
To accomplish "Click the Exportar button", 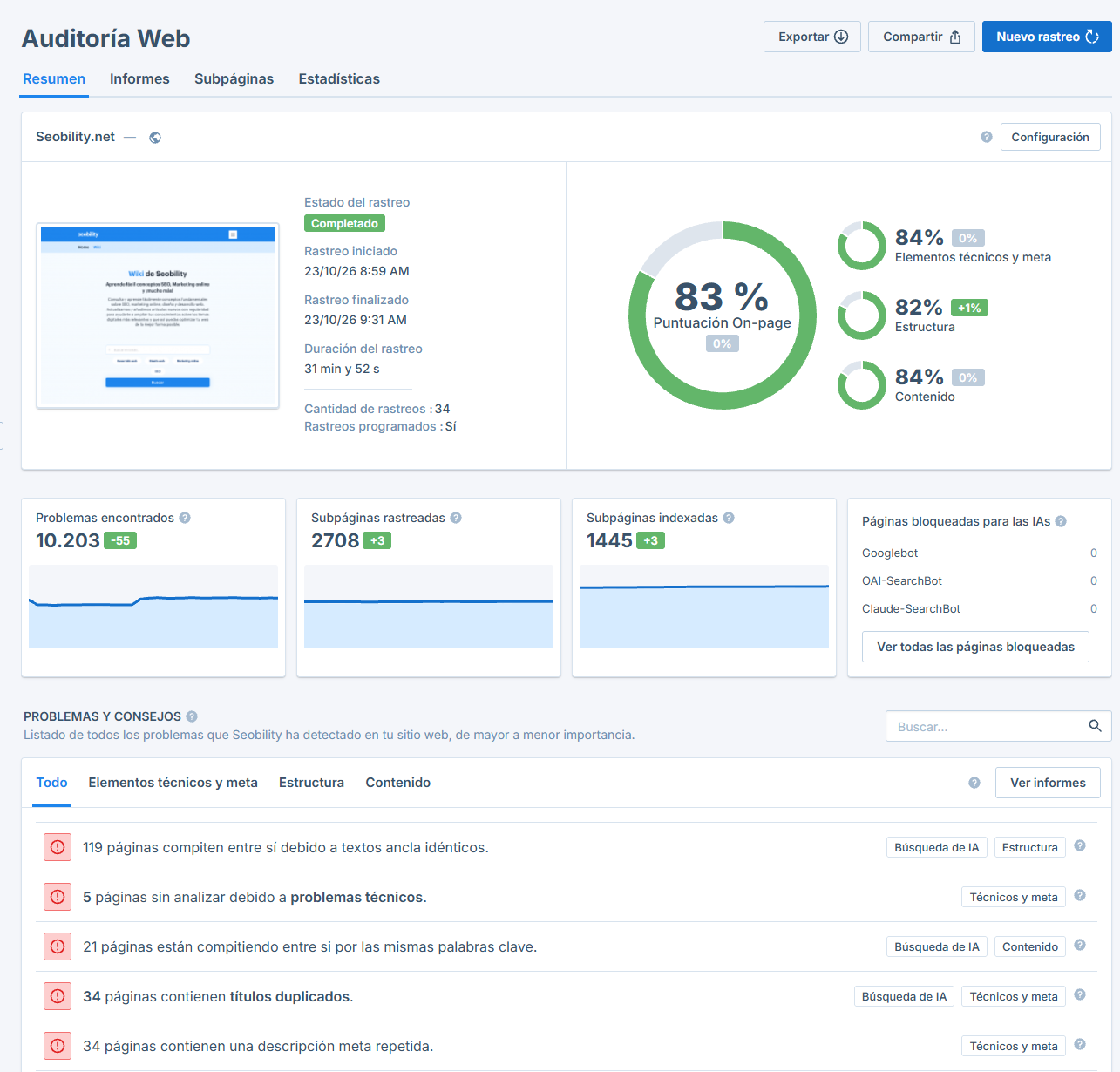I will tap(812, 37).
